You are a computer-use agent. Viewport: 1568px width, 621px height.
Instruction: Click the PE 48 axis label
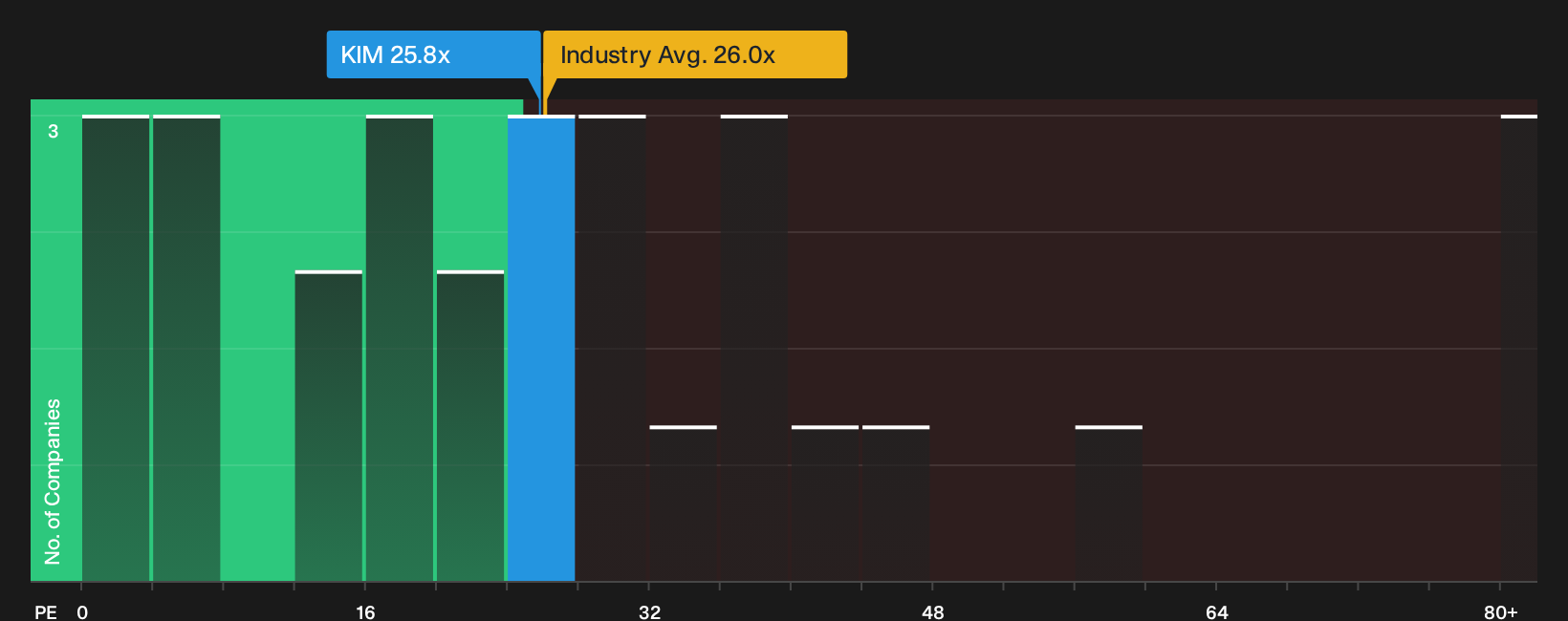(933, 611)
